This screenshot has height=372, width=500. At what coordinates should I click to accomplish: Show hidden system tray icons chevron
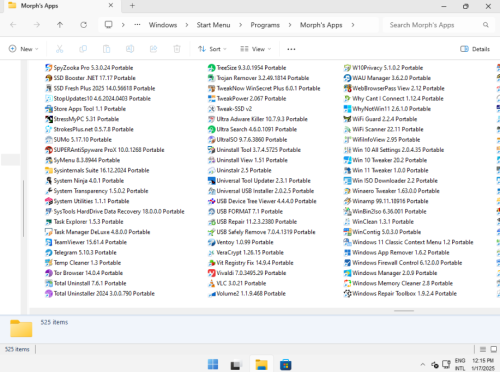click(423, 364)
